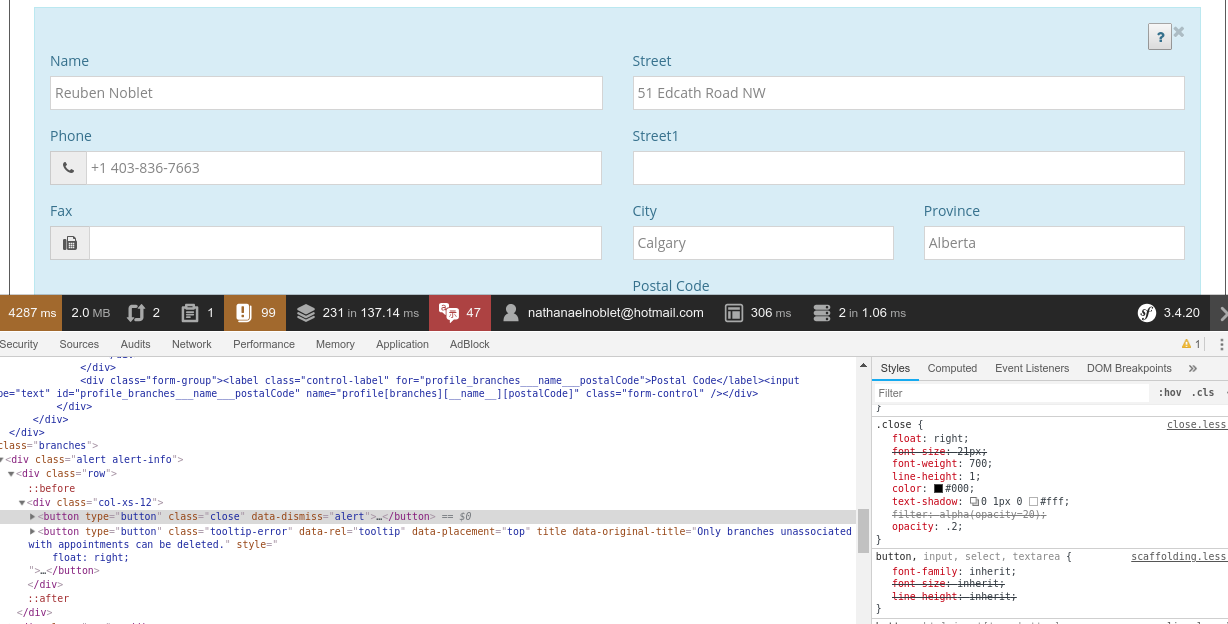
Task: Open the Security tab in DevTools
Action: coord(19,344)
